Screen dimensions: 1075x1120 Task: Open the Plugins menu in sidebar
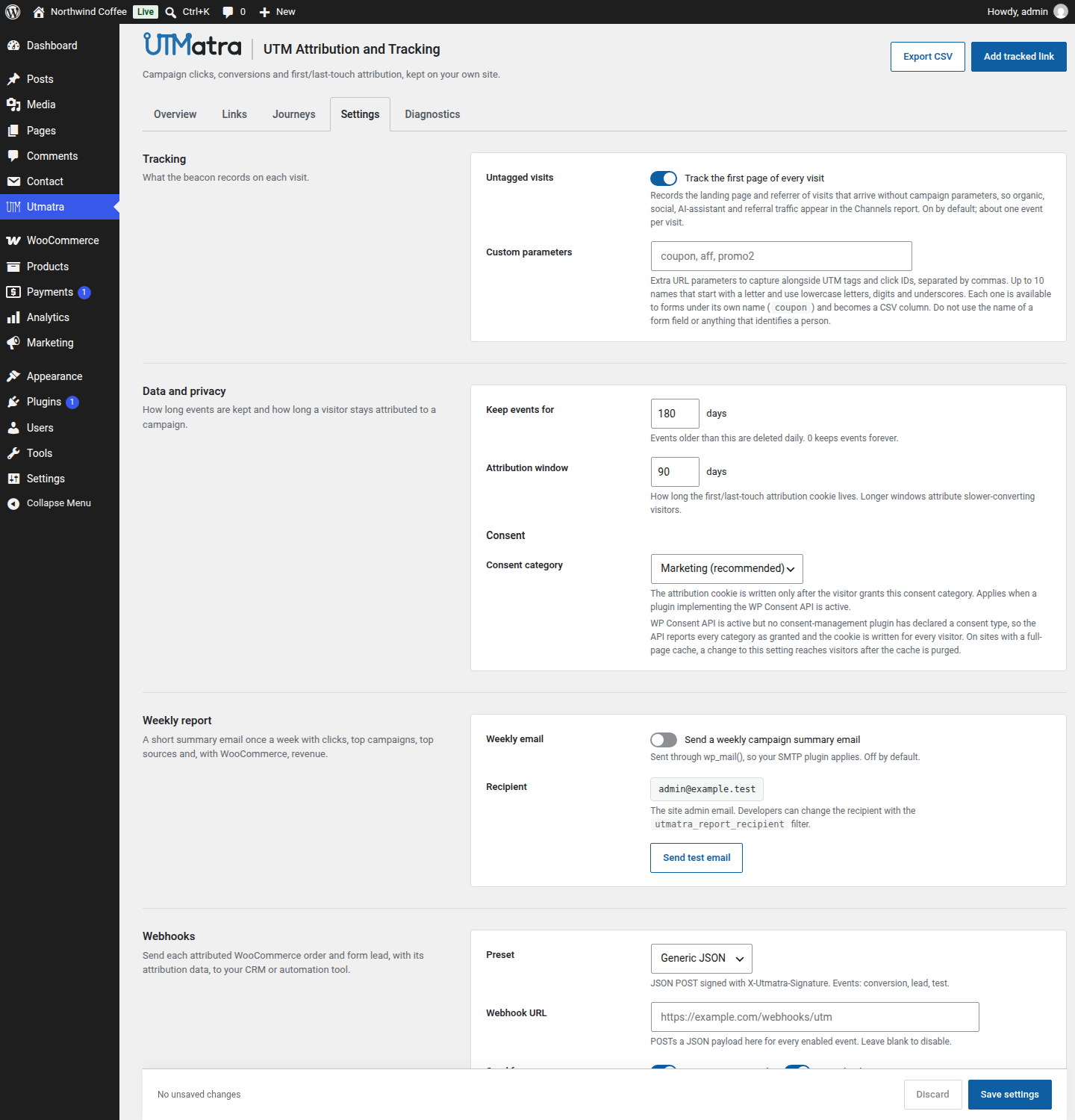(x=60, y=402)
